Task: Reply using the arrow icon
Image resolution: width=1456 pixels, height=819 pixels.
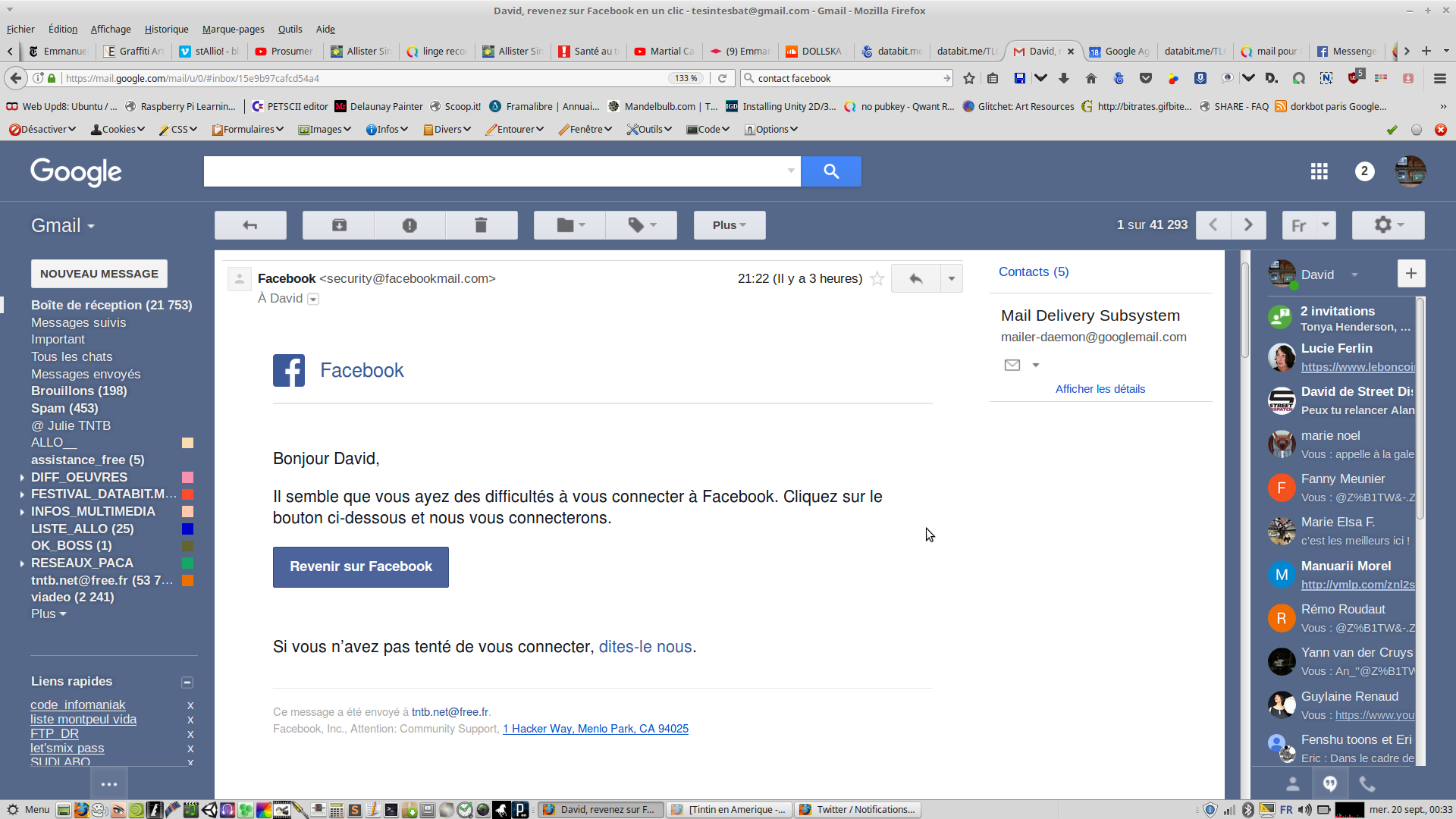Action: [x=915, y=278]
